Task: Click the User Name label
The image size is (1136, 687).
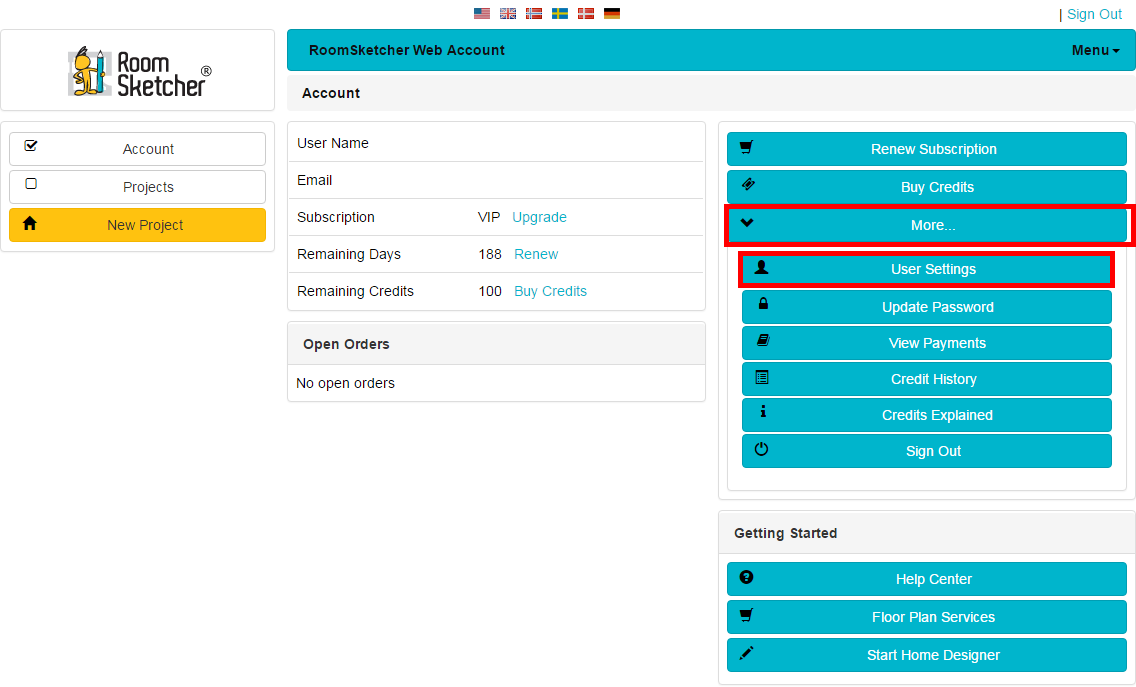Action: (333, 143)
